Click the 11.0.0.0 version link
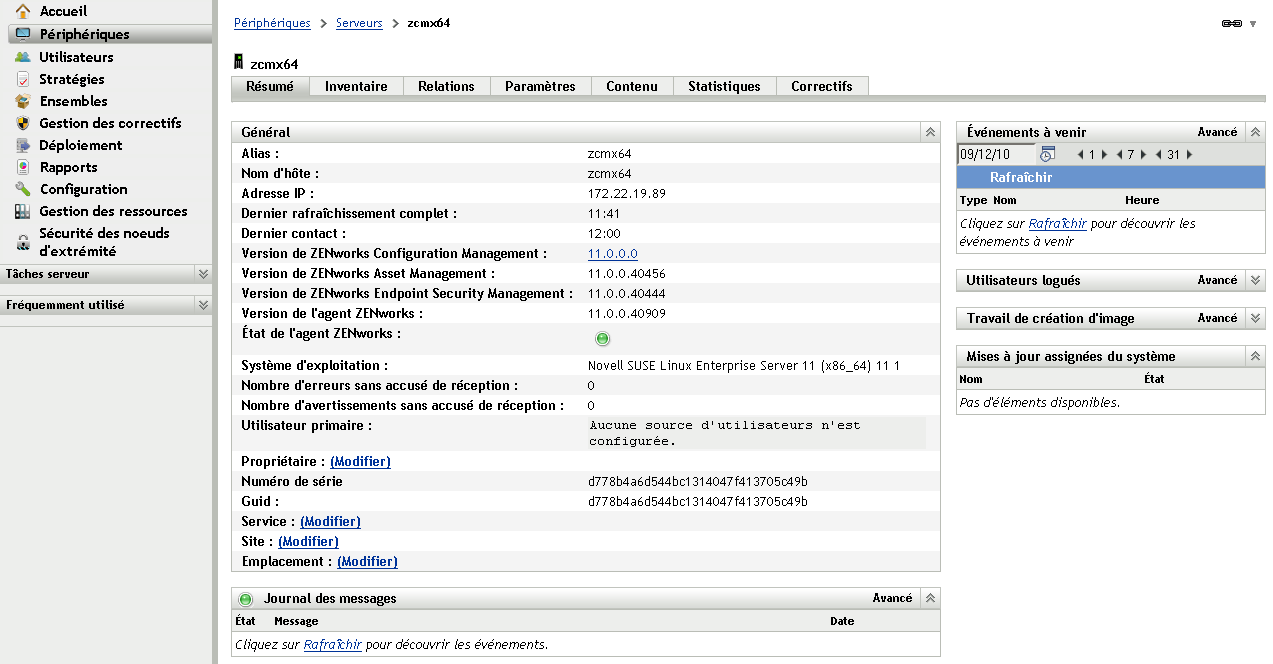Viewport: 1273px width, 664px height. 612,254
